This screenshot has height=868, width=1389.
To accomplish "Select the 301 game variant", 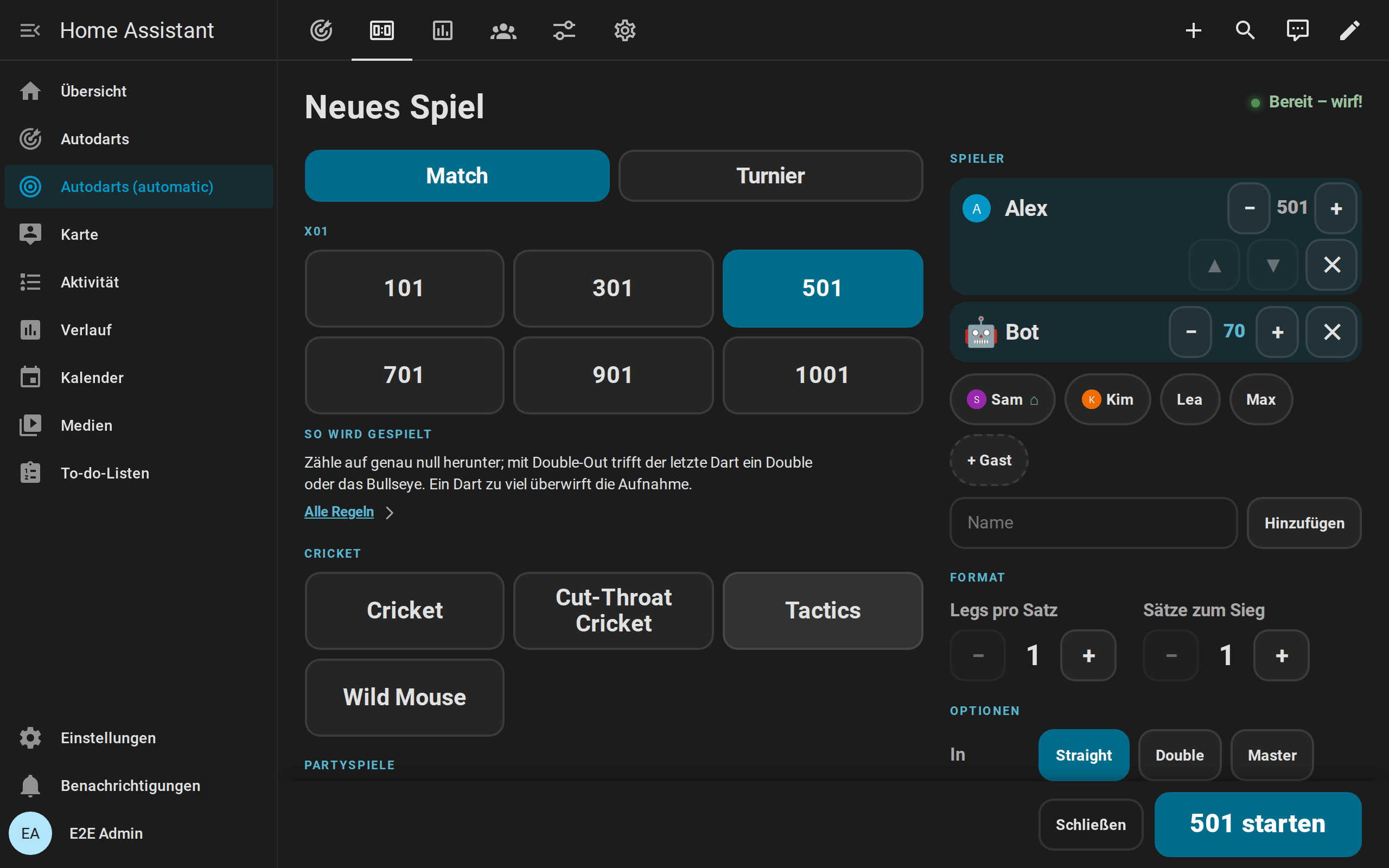I will coord(613,288).
